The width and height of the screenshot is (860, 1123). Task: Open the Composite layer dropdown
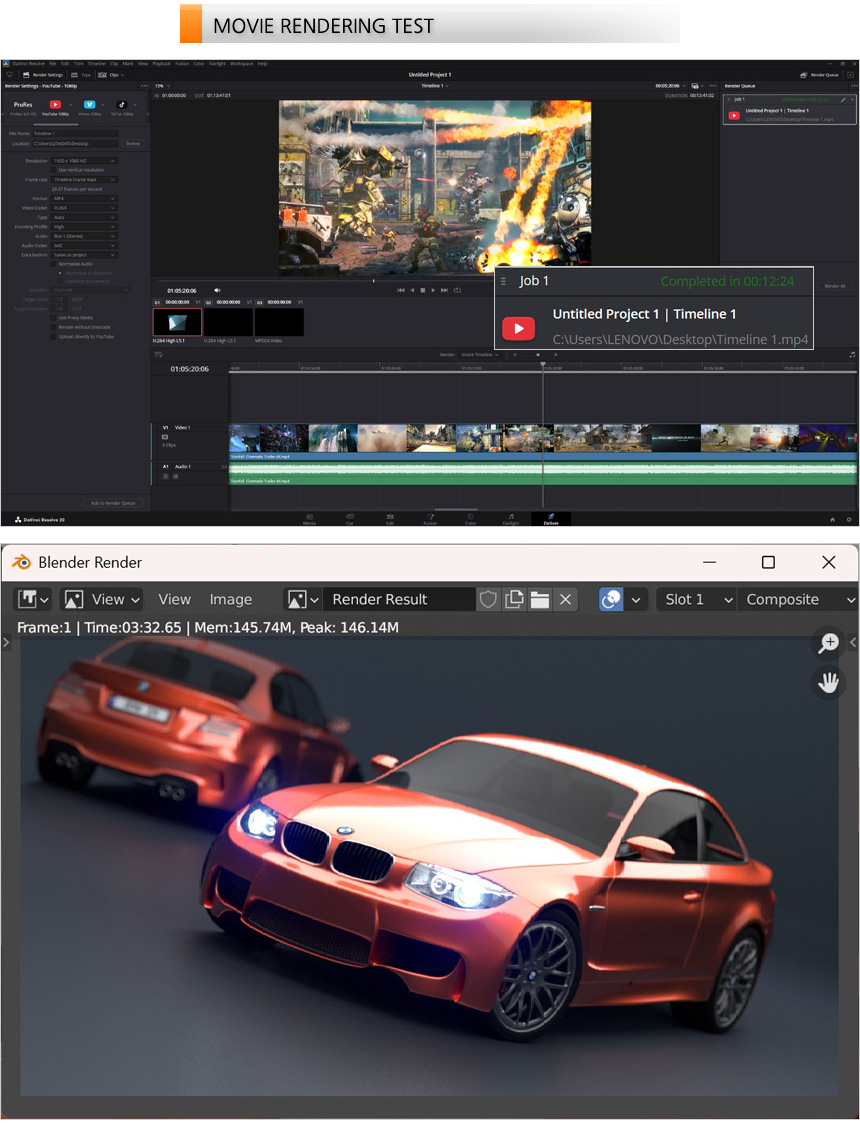pos(798,599)
